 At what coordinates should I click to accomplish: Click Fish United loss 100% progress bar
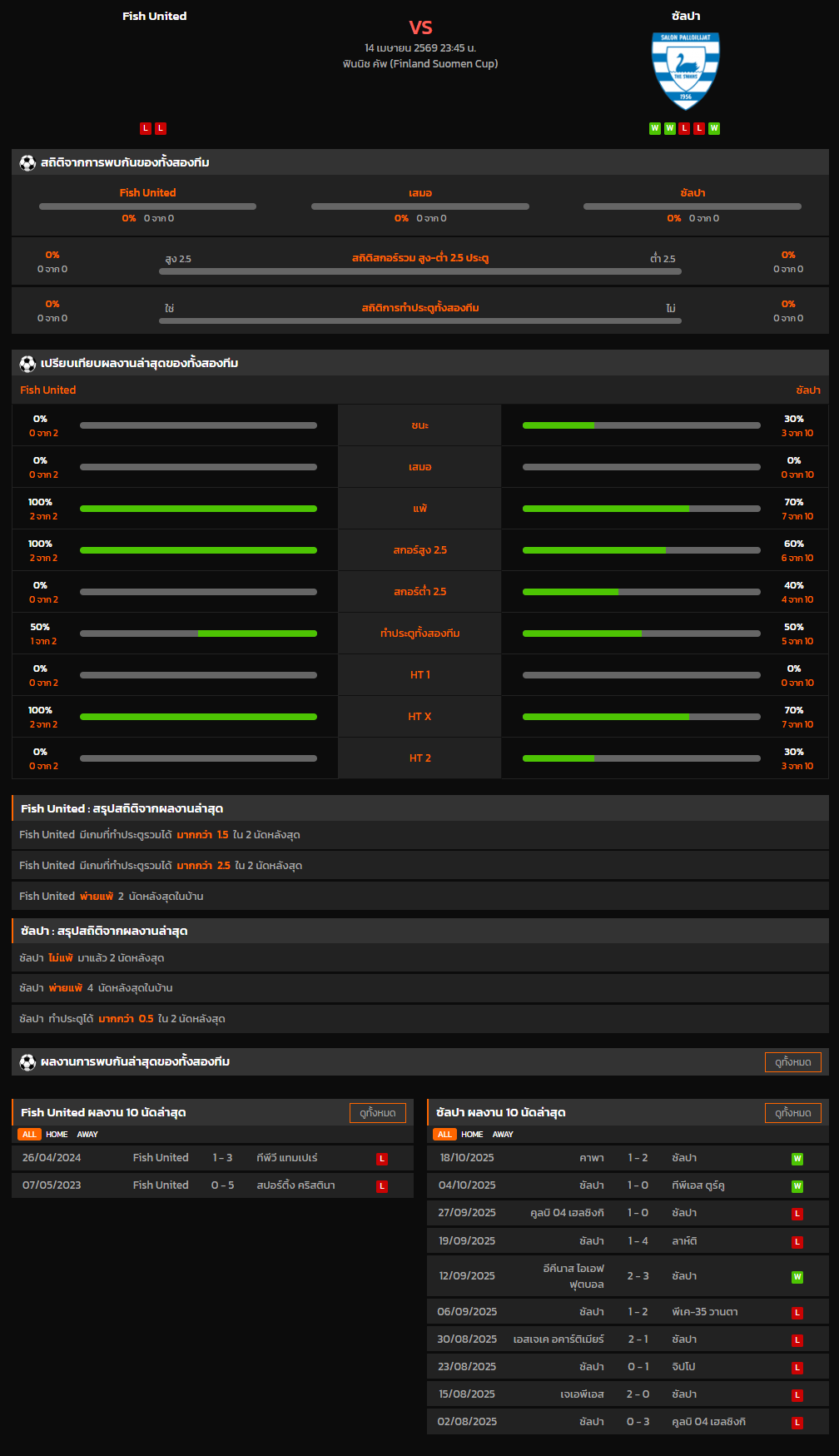[x=198, y=509]
